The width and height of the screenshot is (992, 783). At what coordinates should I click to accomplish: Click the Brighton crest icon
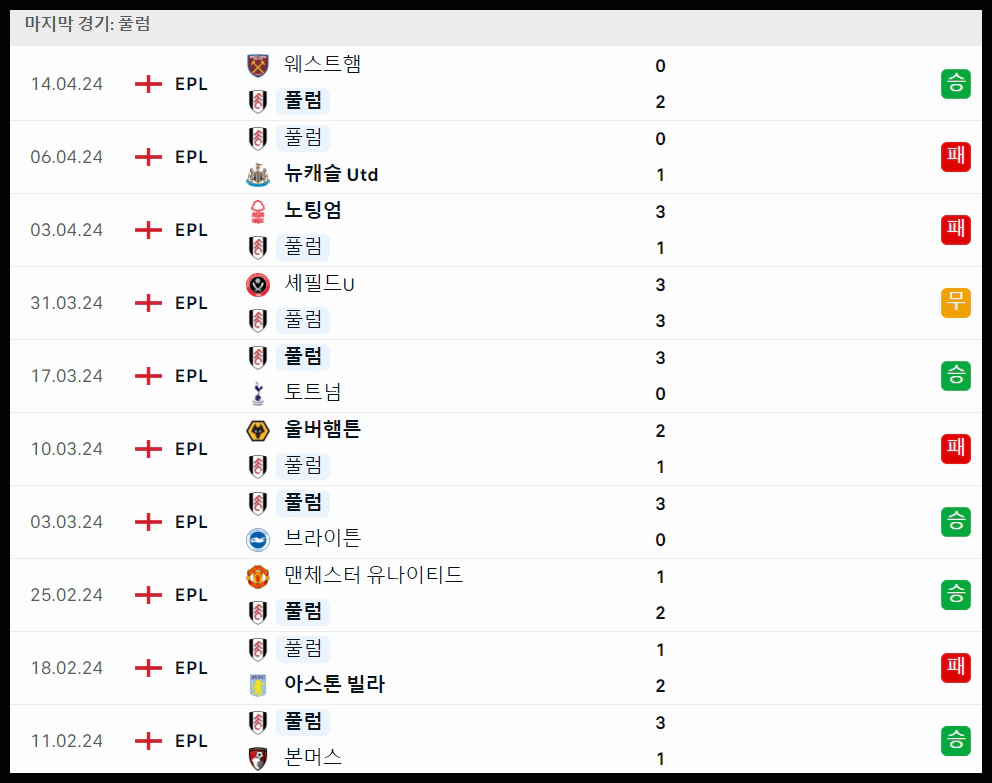[x=257, y=539]
